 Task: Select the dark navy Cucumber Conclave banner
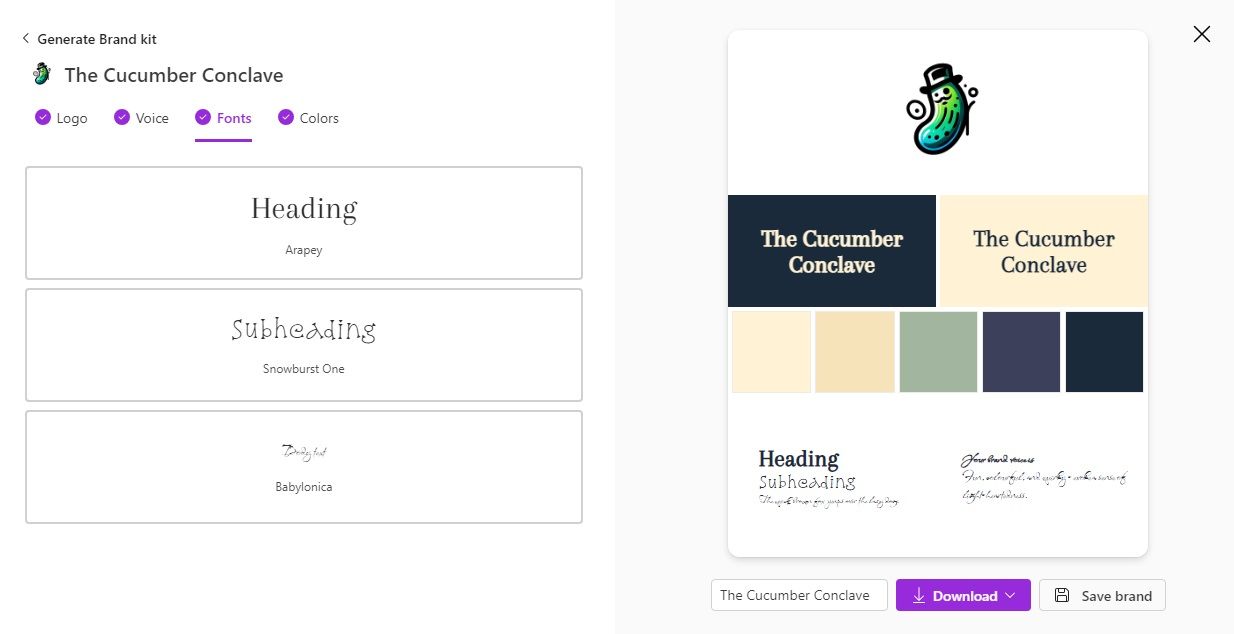(x=832, y=251)
